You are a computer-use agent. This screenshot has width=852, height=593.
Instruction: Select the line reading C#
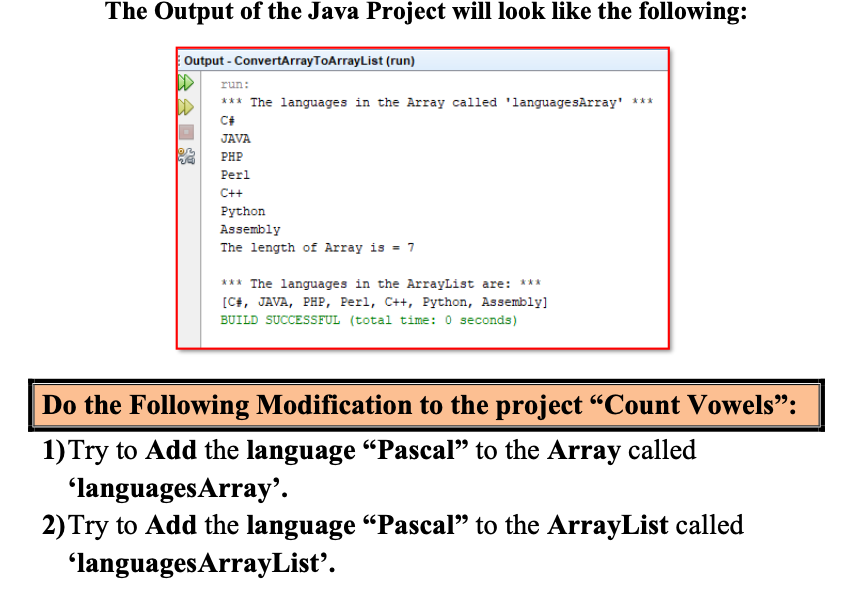pyautogui.click(x=228, y=120)
